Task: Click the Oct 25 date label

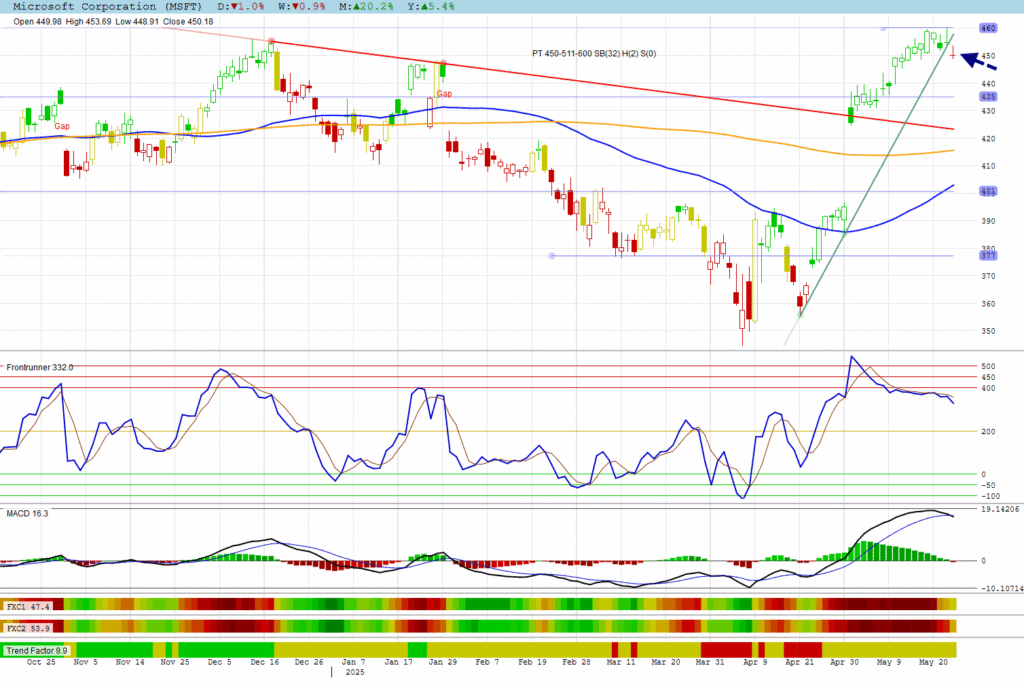Action: [41, 662]
